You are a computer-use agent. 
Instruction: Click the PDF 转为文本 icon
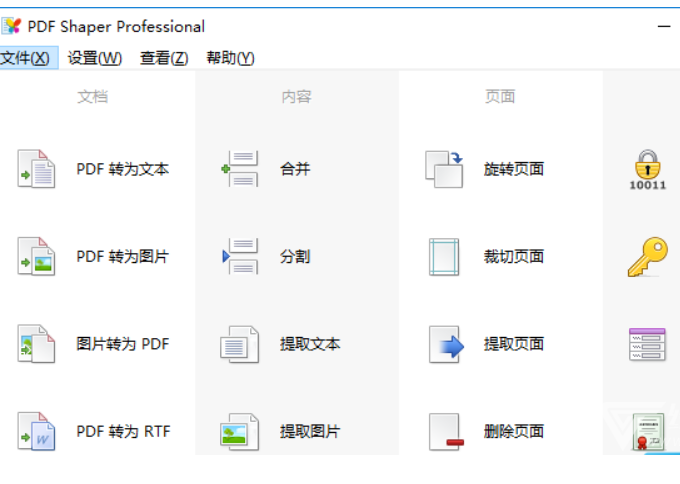36,169
